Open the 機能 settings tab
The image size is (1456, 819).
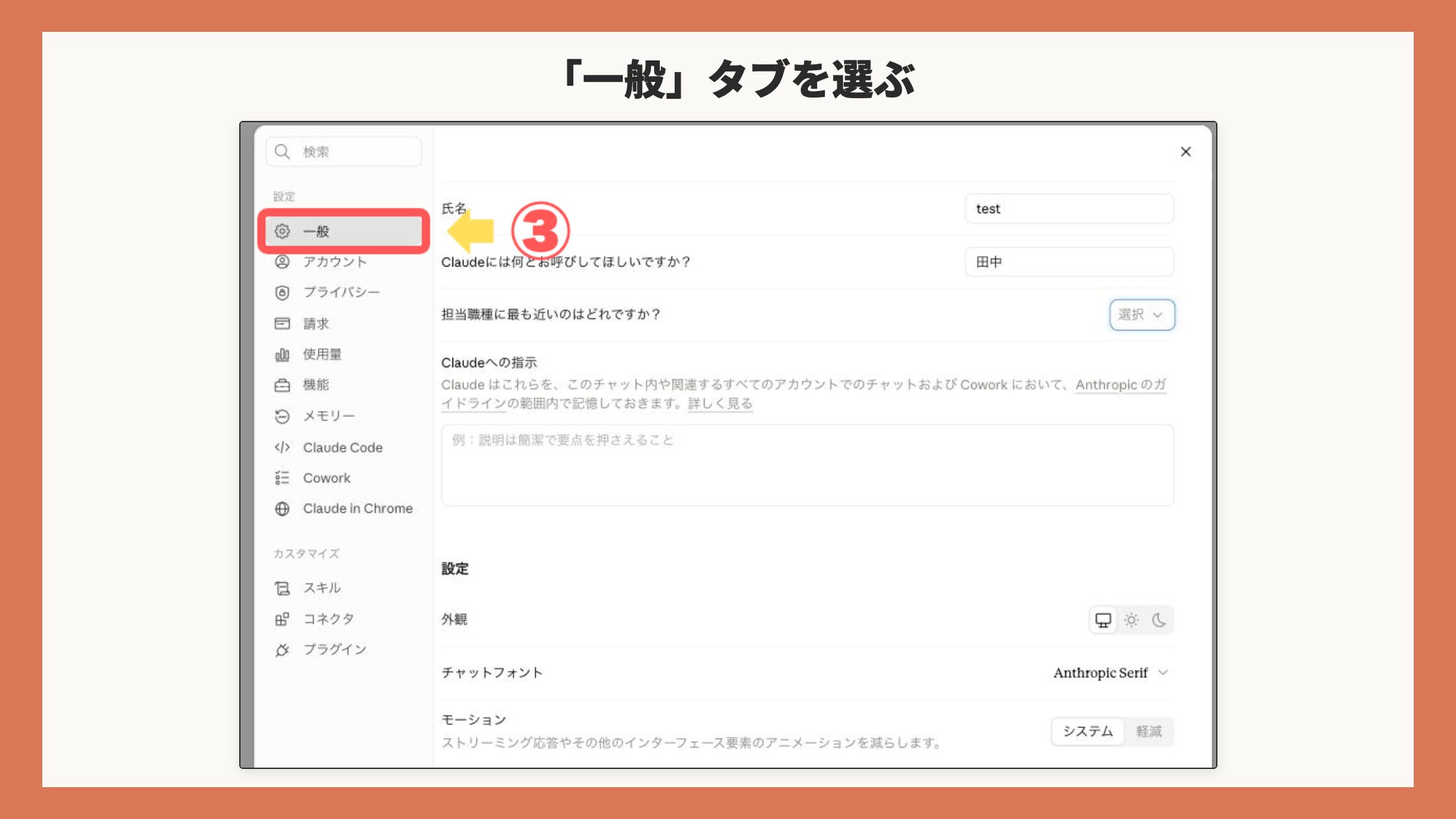tap(344, 385)
